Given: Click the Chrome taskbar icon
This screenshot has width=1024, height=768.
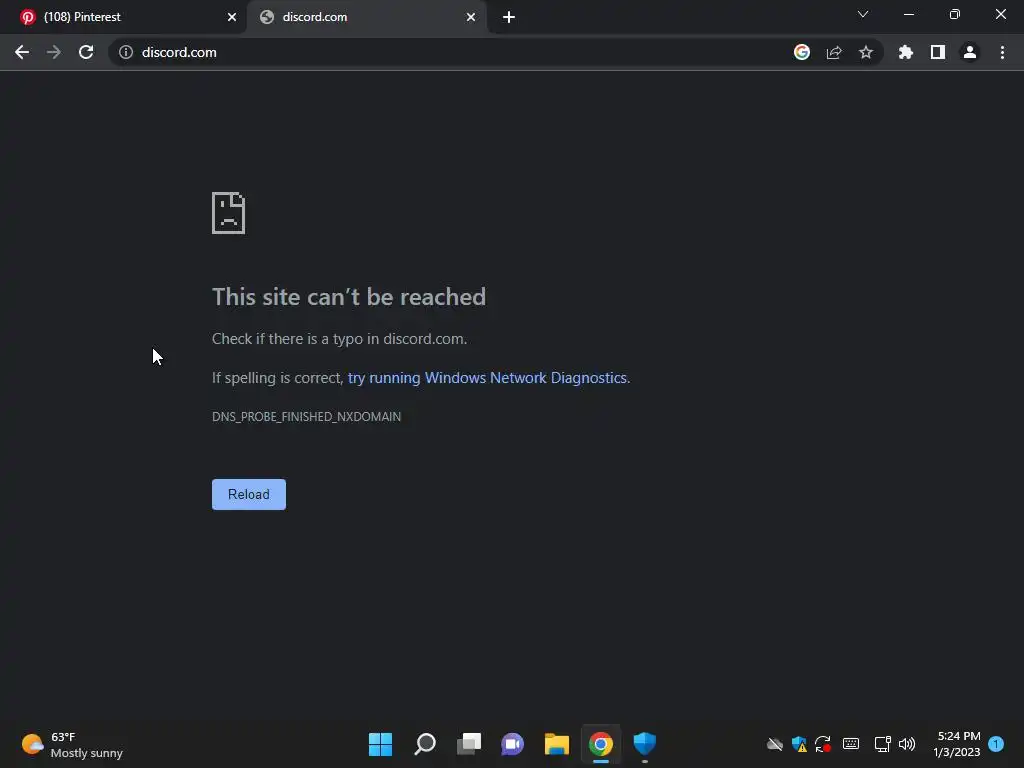Looking at the screenshot, I should click(x=601, y=744).
